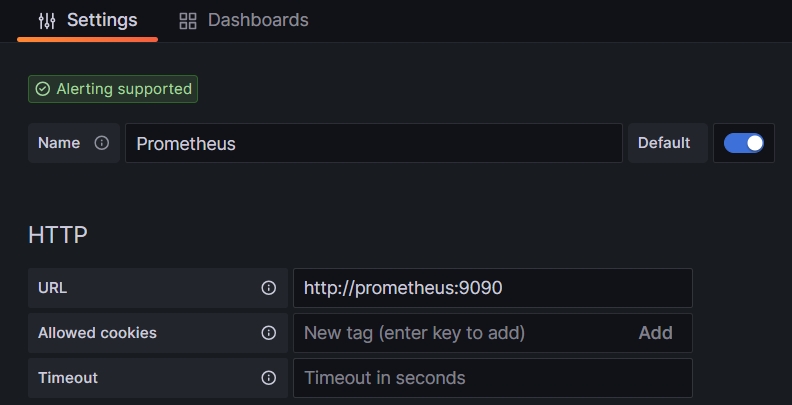
Task: Show info tooltip for Name field
Action: point(101,143)
